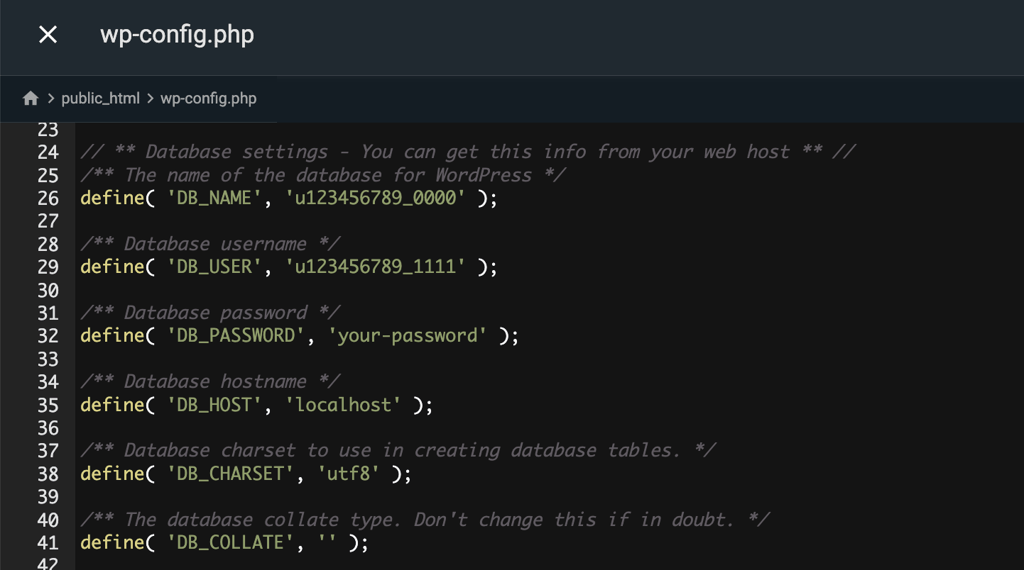Screen dimensions: 1024x570
Task: Click the Database charset comment line
Action: pos(398,451)
